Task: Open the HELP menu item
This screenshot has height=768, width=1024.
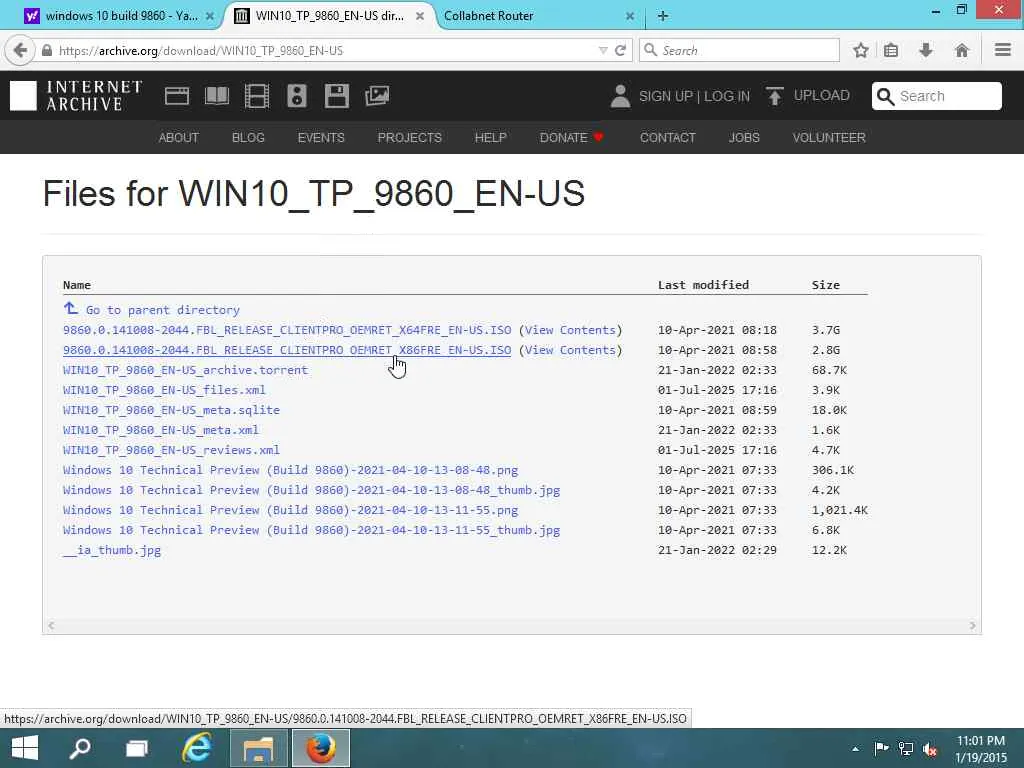Action: [490, 138]
